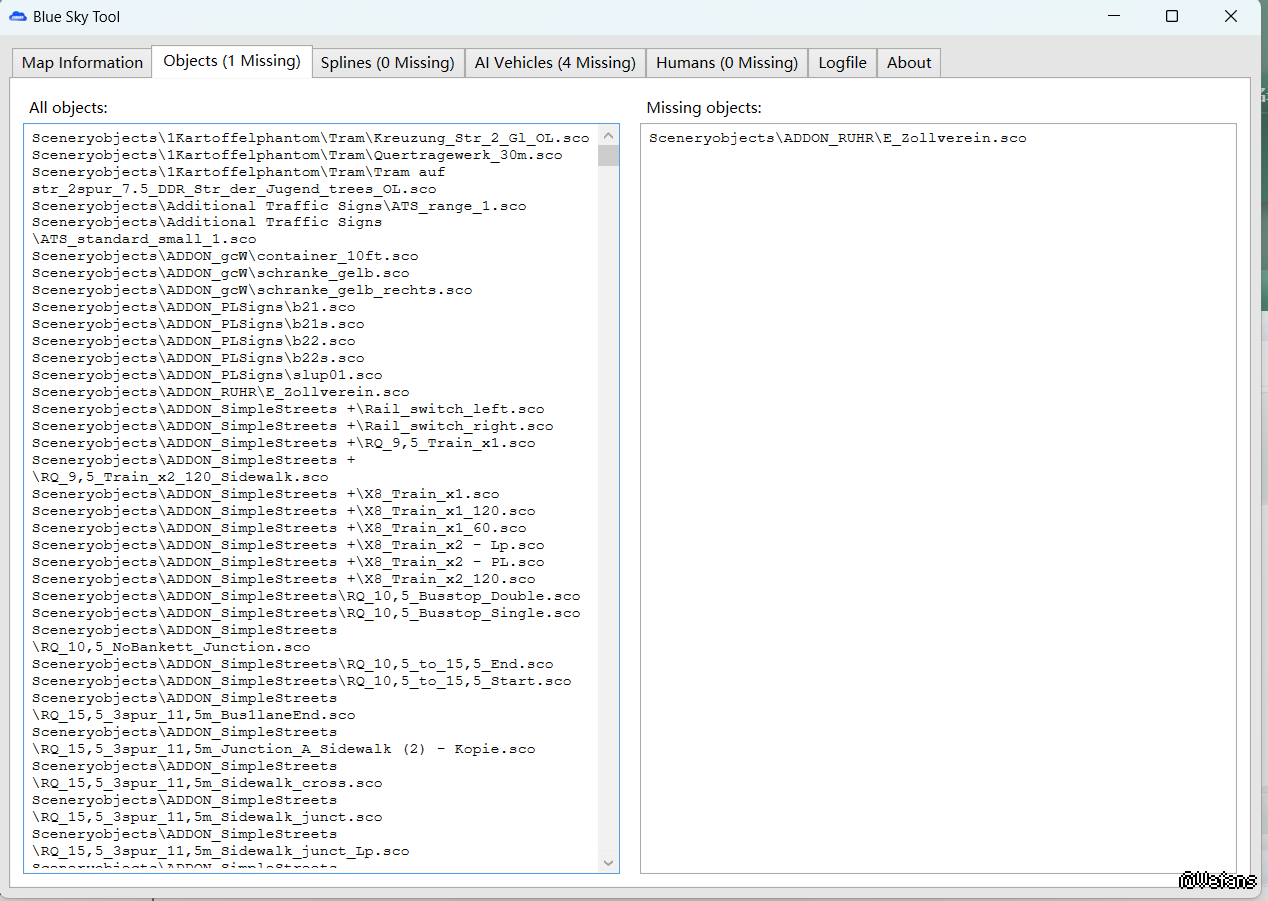Click the RQ_10,5_Busstop_Double.sco entry
The height and width of the screenshot is (901, 1268).
click(x=305, y=596)
